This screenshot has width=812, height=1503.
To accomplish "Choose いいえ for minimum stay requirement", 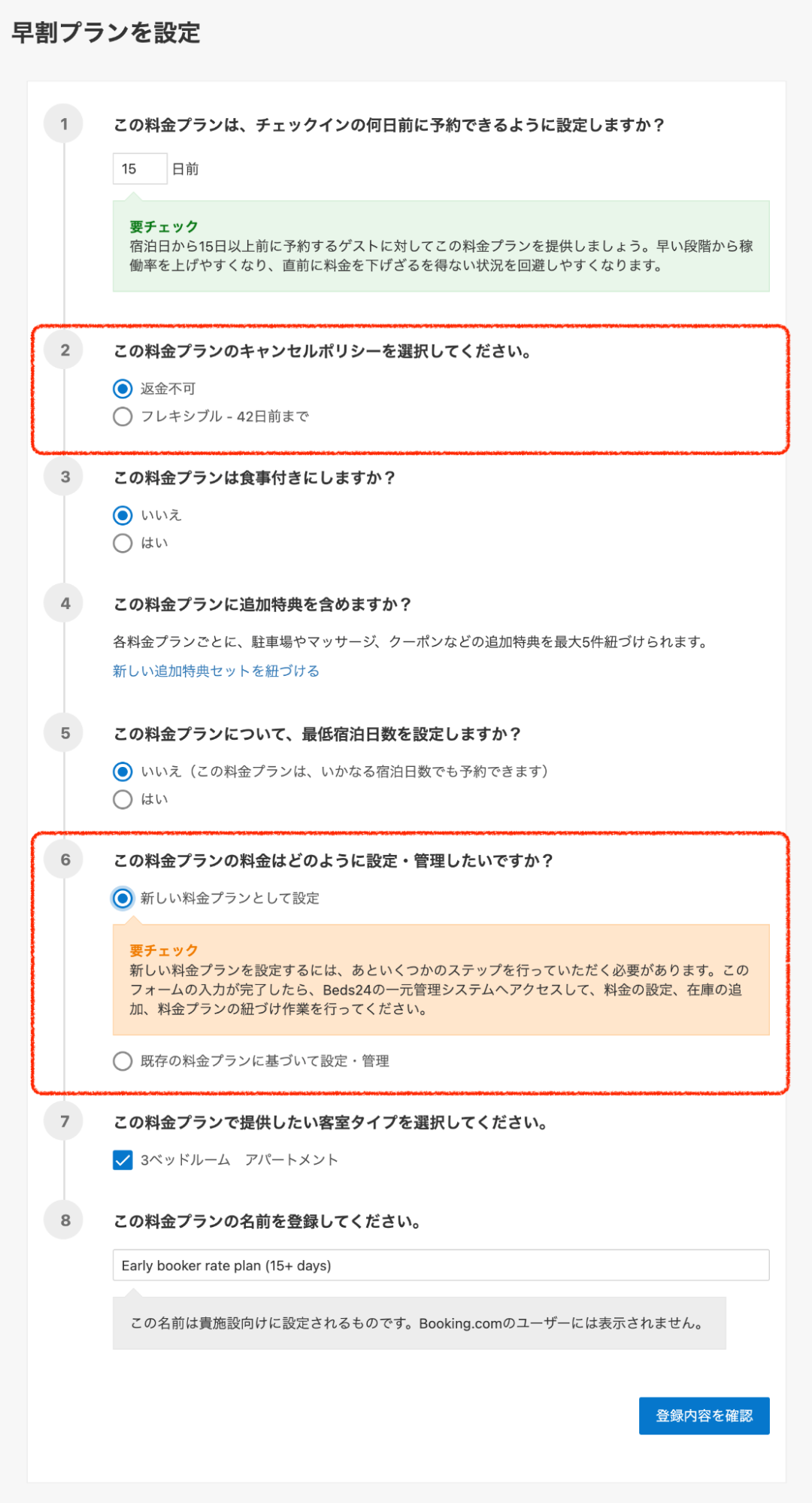I will 123,771.
